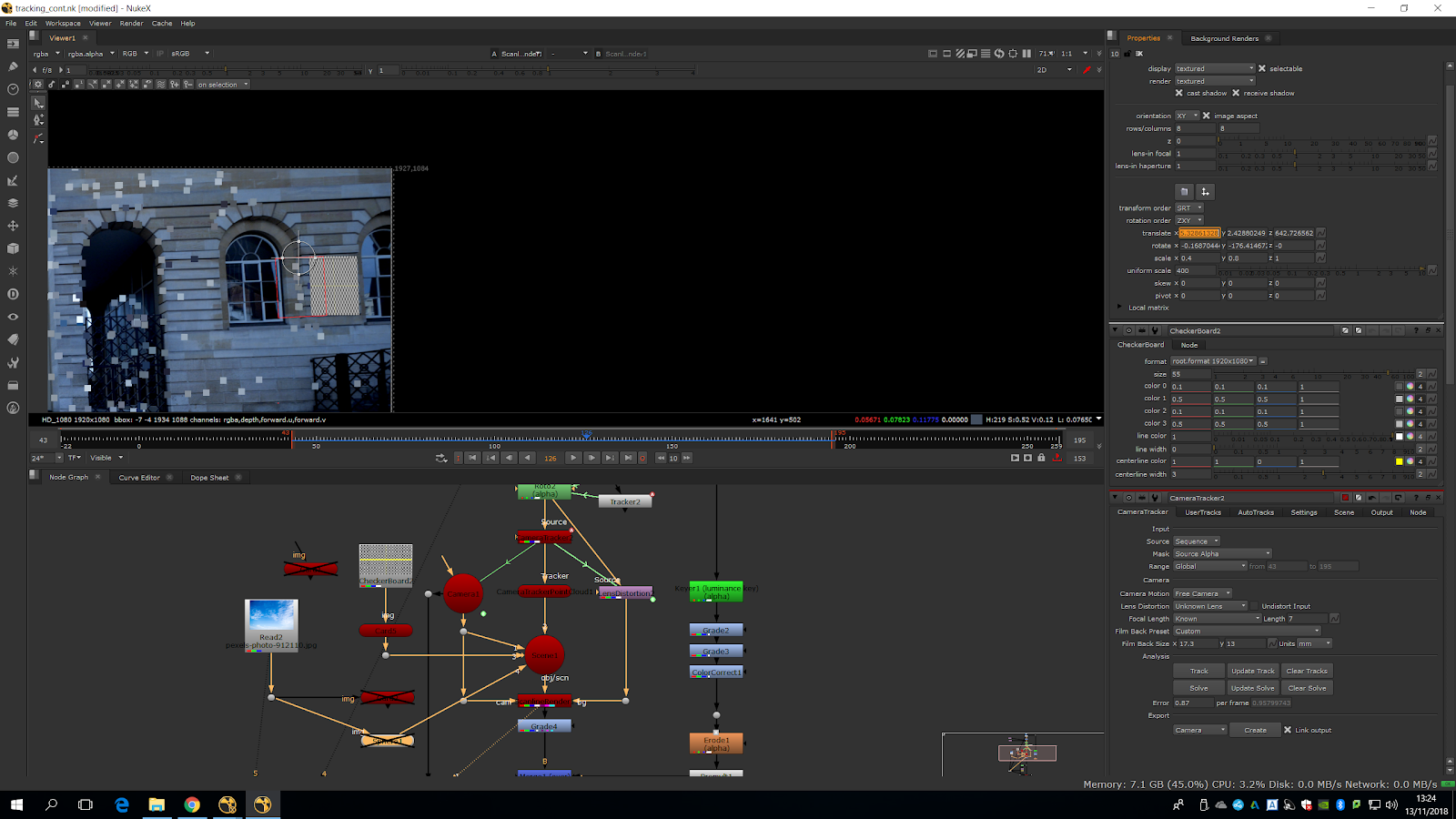Image resolution: width=1456 pixels, height=819 pixels.
Task: Click the yellow centerline color swatch
Action: [1400, 461]
